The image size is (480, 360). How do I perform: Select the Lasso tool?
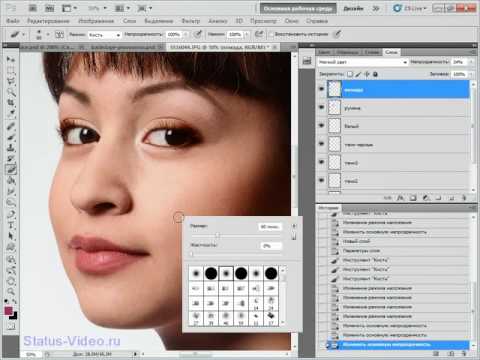click(11, 81)
